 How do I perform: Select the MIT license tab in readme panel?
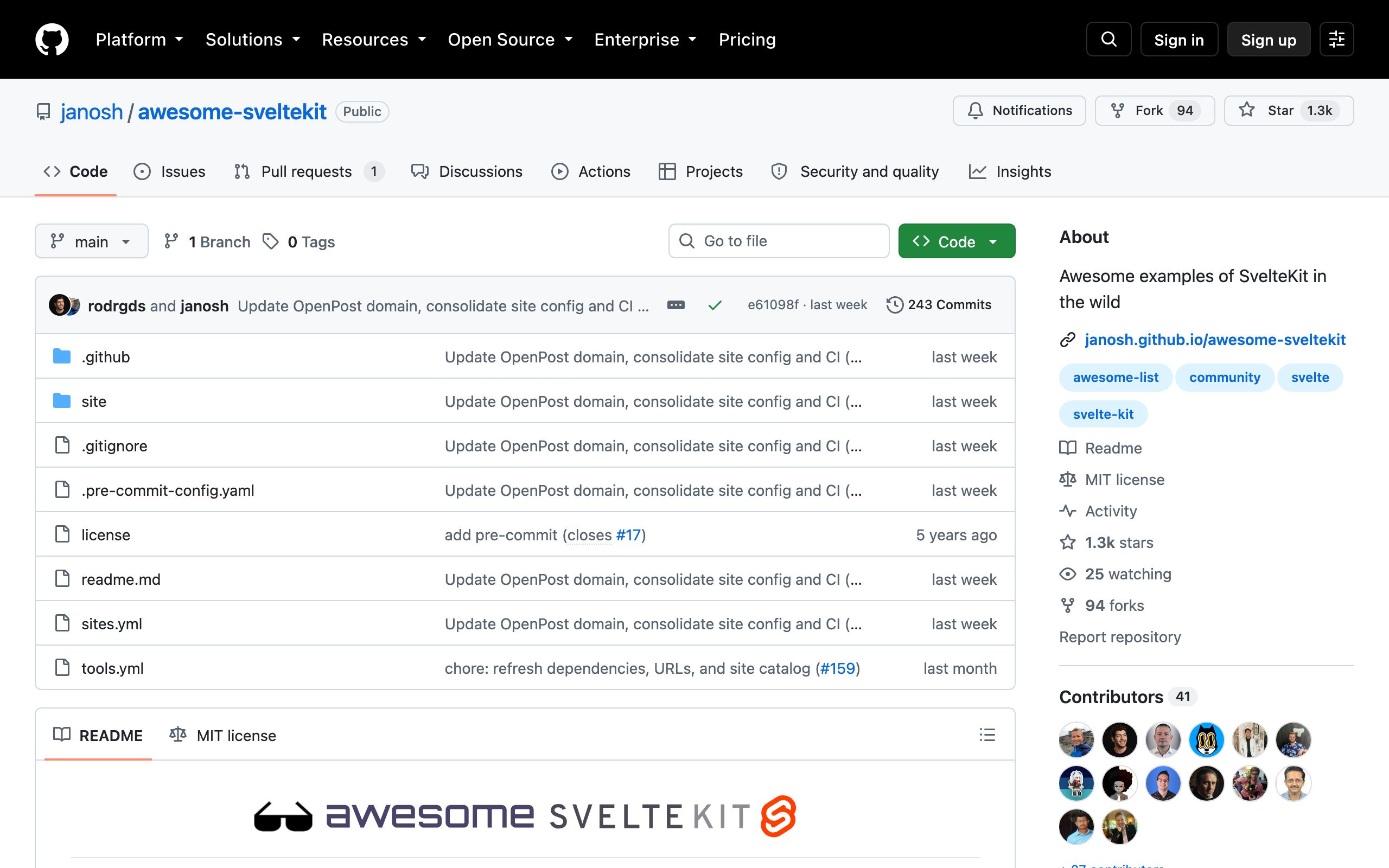pos(222,736)
